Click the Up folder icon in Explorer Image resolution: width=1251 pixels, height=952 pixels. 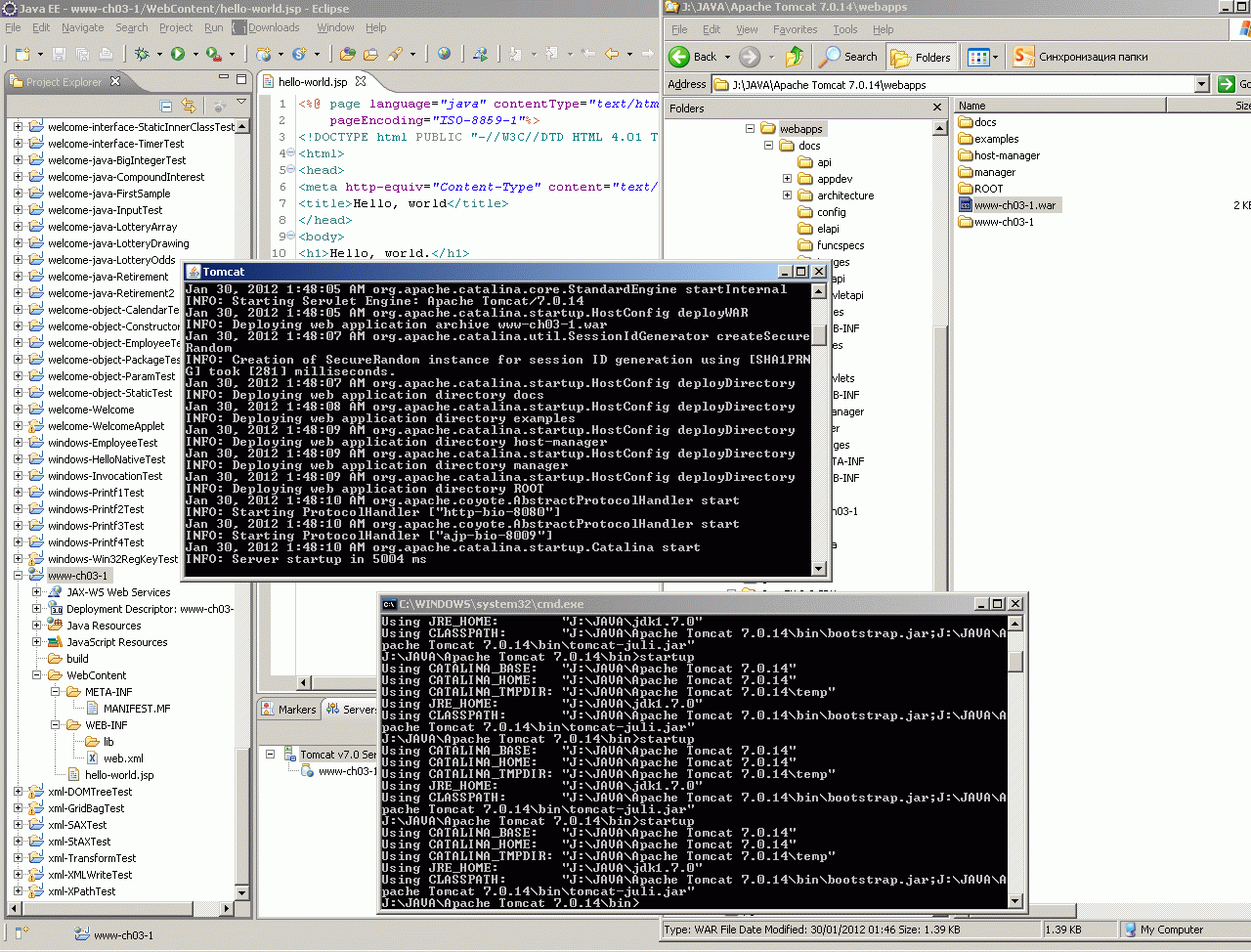(794, 57)
